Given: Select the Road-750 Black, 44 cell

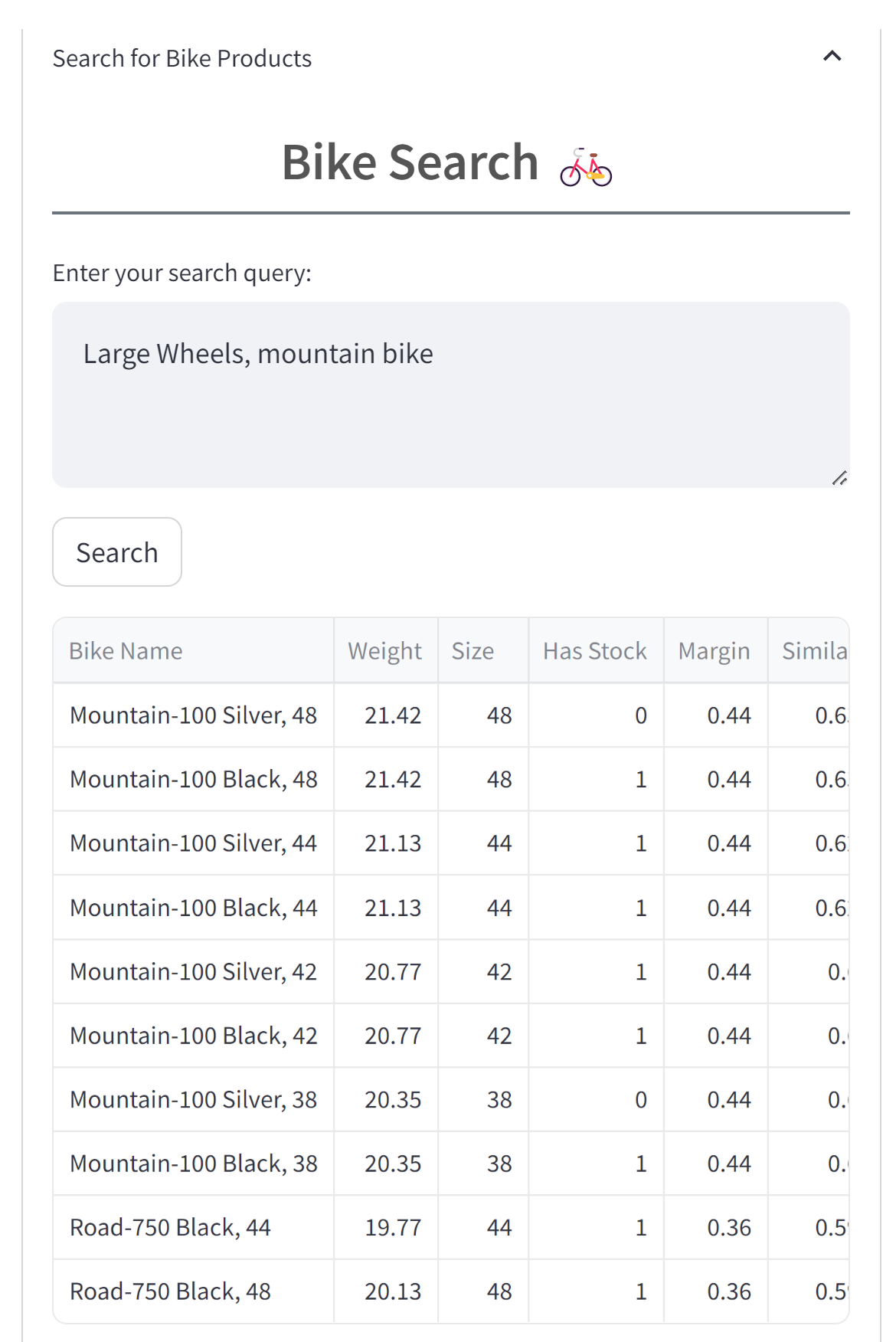Looking at the screenshot, I should 171,1228.
